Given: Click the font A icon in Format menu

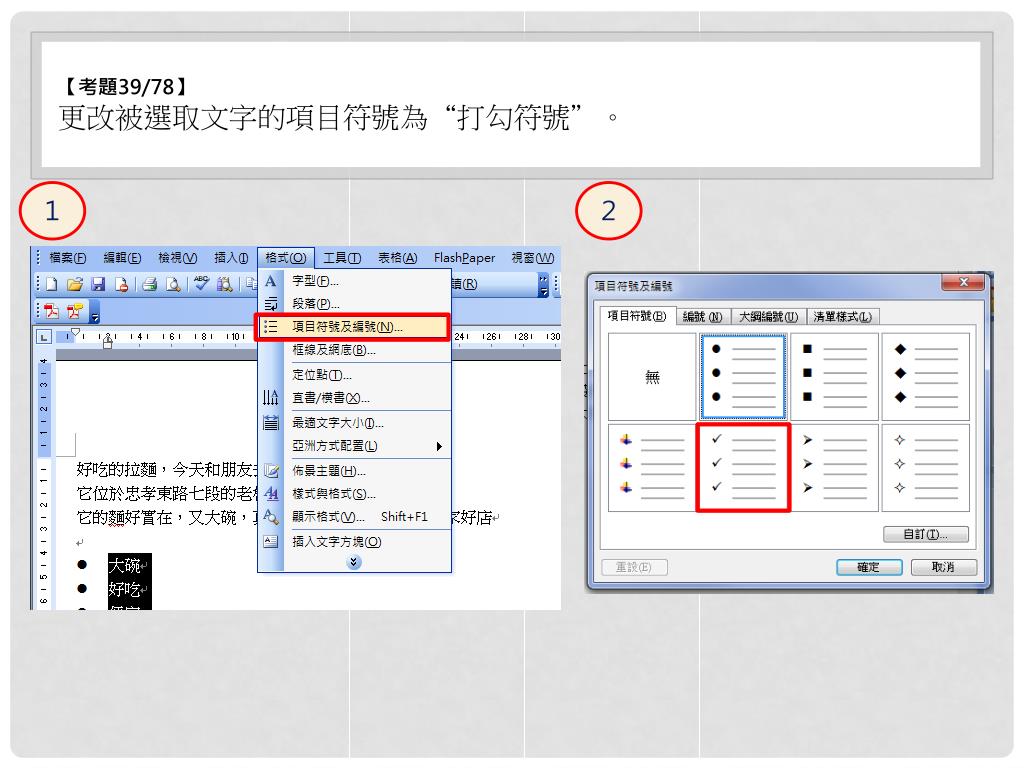Looking at the screenshot, I should (271, 281).
